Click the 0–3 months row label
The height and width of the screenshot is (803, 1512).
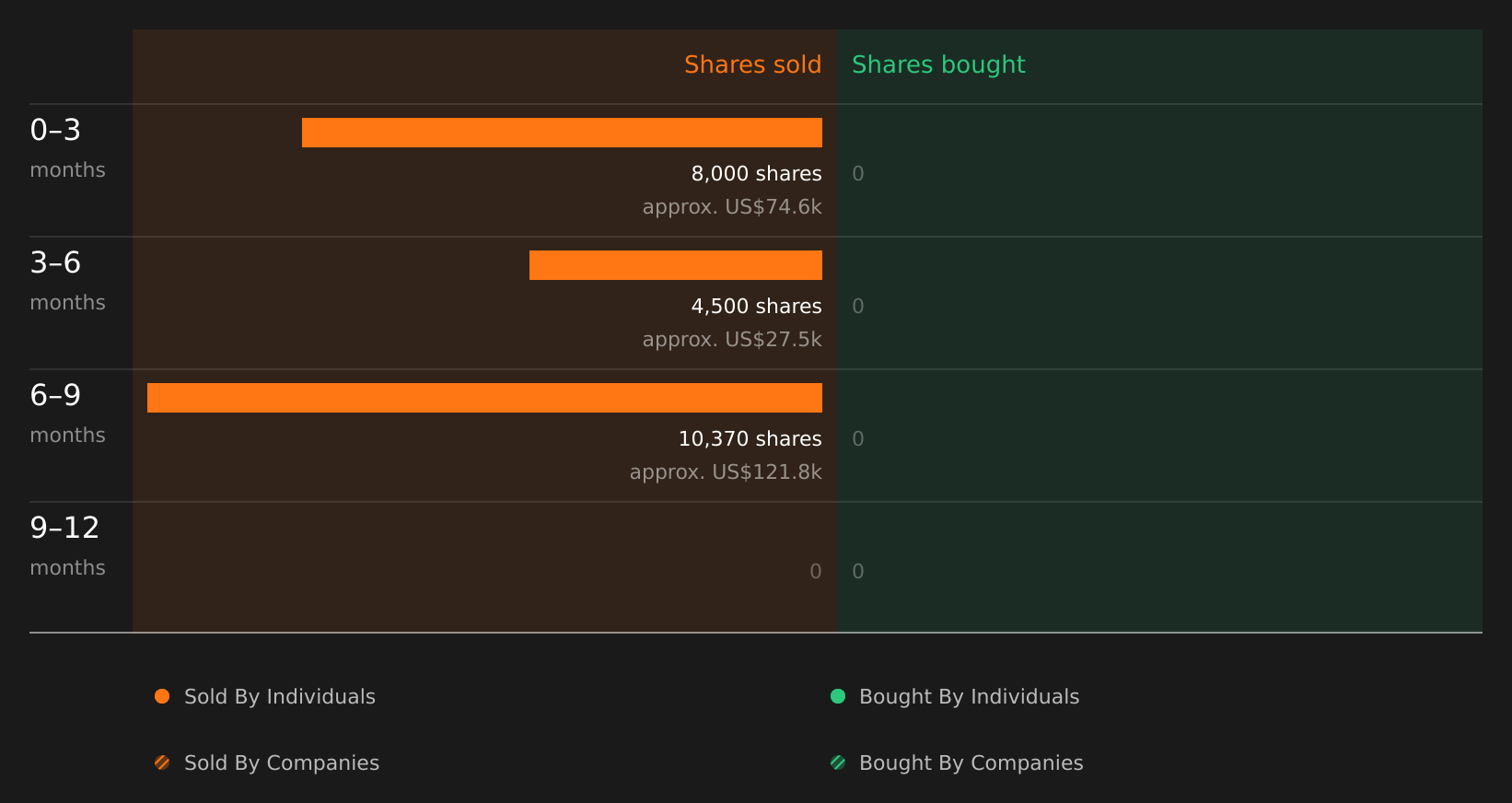click(x=67, y=148)
